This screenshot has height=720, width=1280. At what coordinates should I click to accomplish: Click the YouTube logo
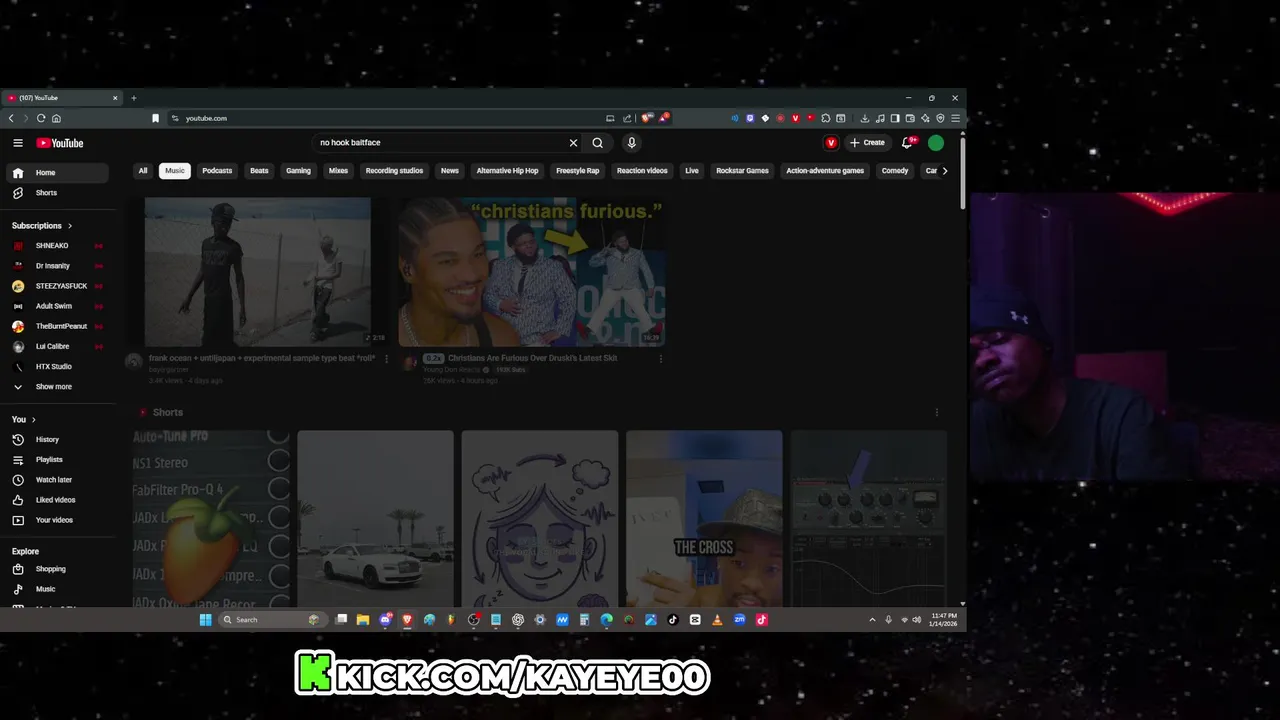(60, 143)
